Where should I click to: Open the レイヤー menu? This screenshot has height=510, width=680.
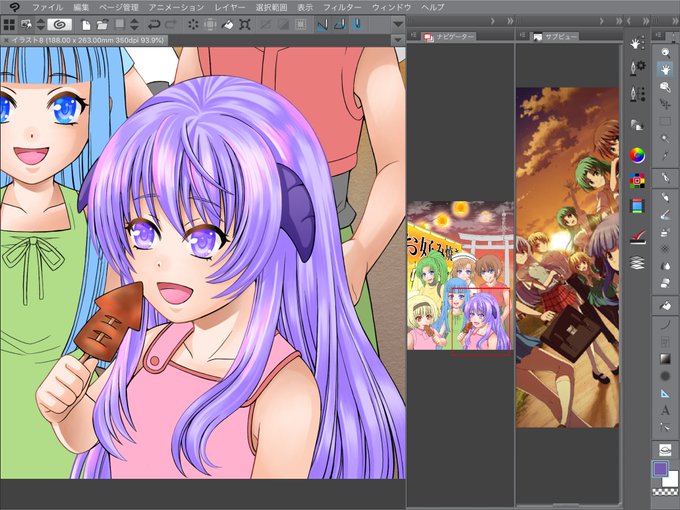point(229,7)
